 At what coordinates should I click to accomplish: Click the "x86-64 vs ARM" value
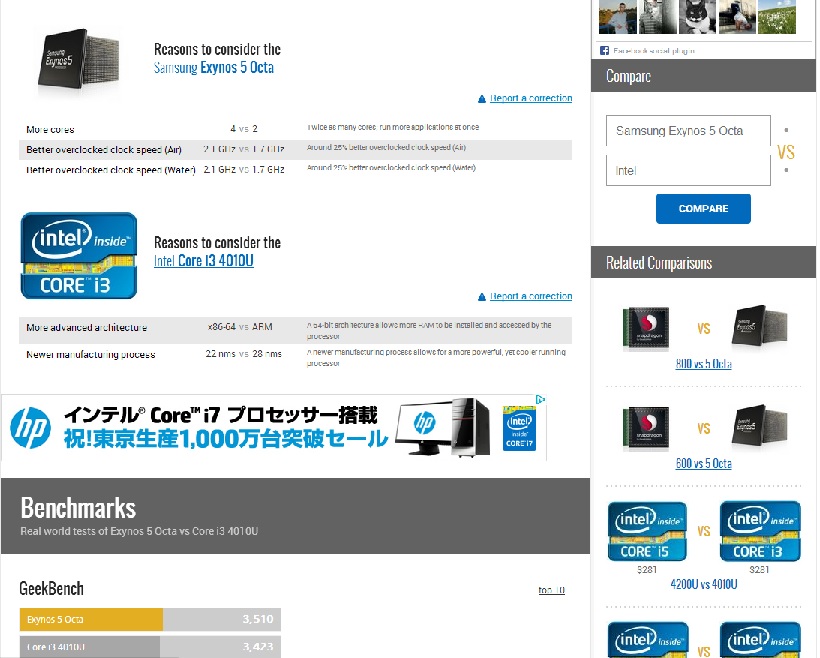click(240, 327)
